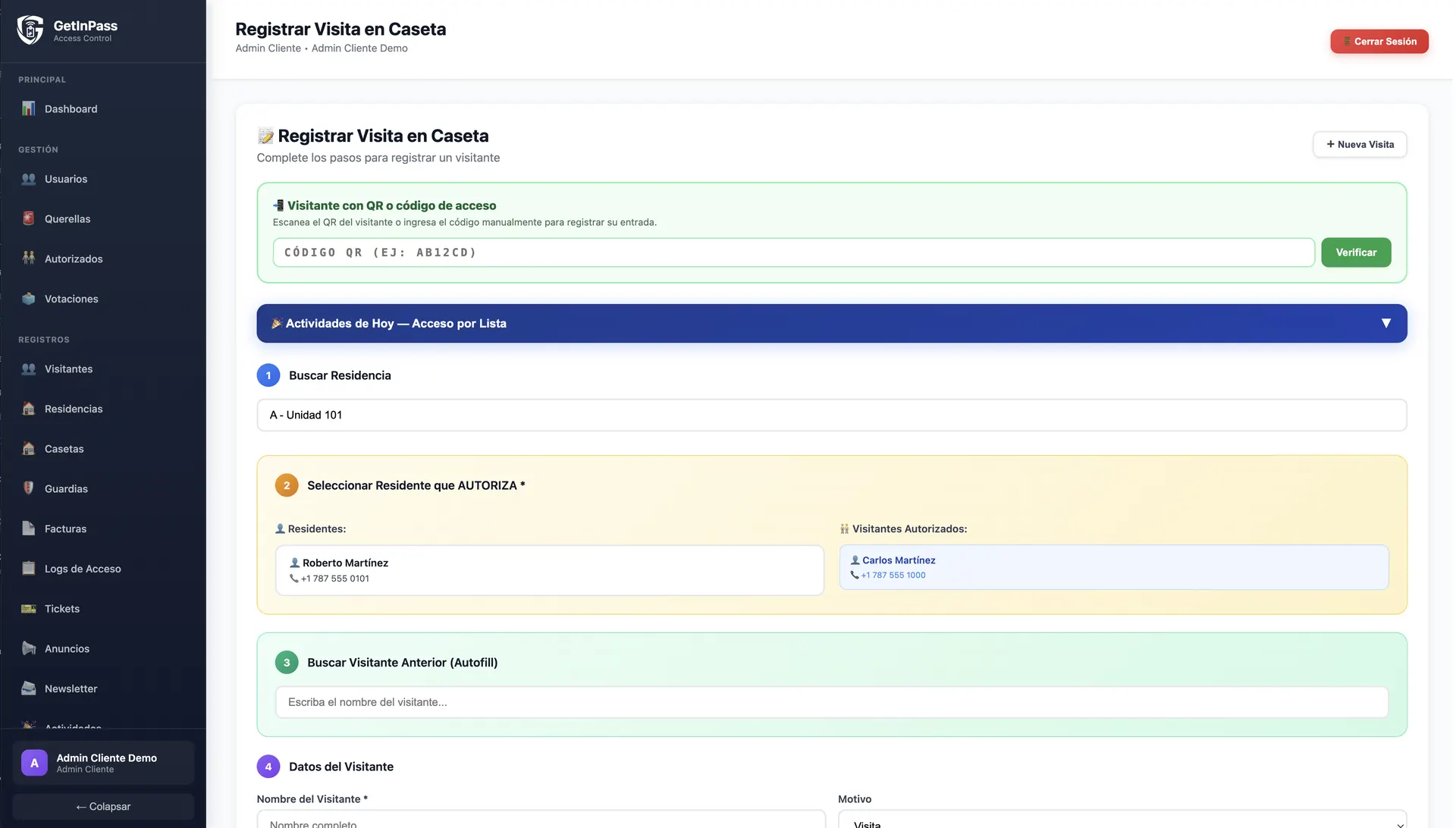Viewport: 1456px width, 828px height.
Task: Click the Anuncios megaphone icon
Action: point(29,648)
